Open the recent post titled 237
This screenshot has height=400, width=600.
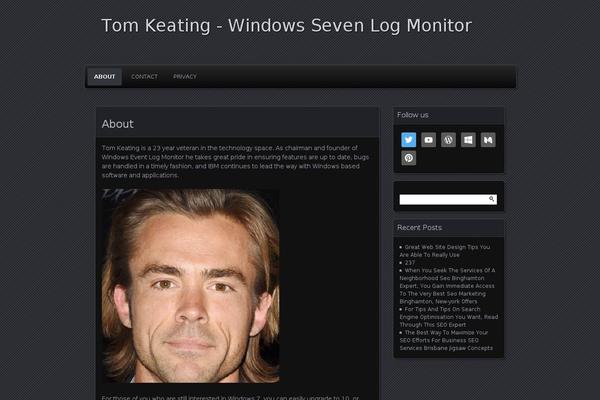tap(409, 263)
